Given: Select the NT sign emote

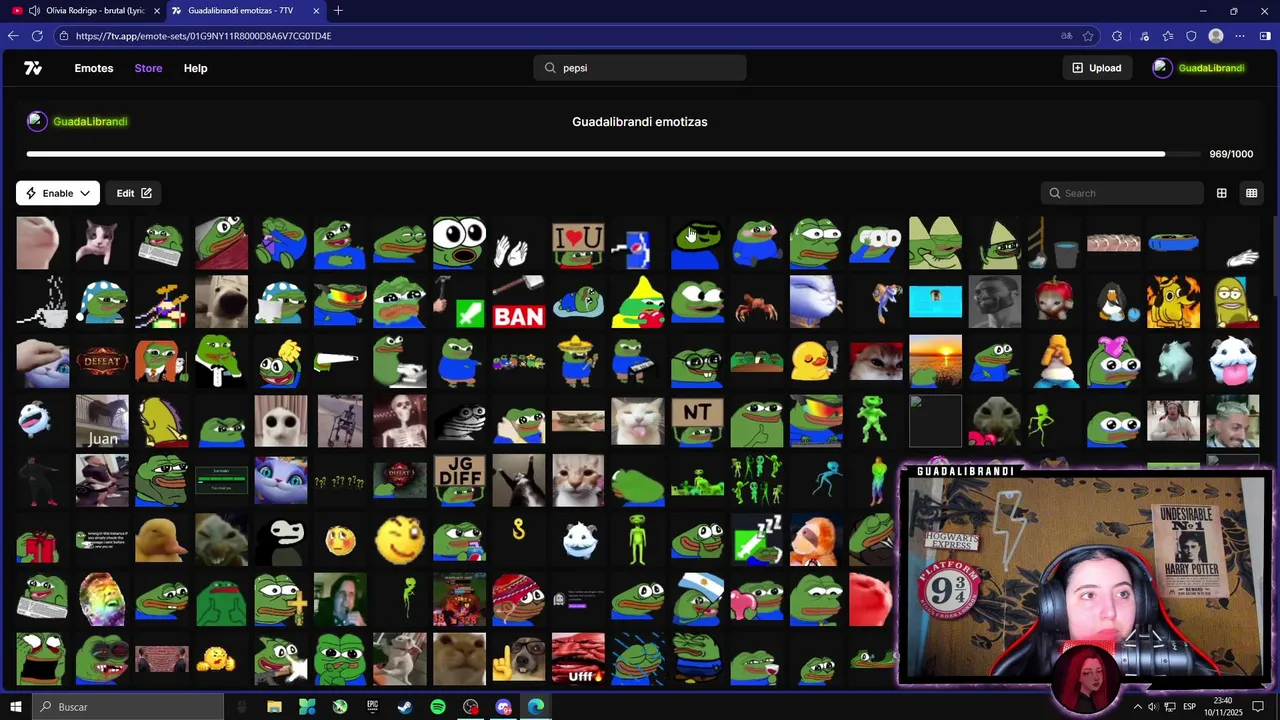Looking at the screenshot, I should coord(697,421).
